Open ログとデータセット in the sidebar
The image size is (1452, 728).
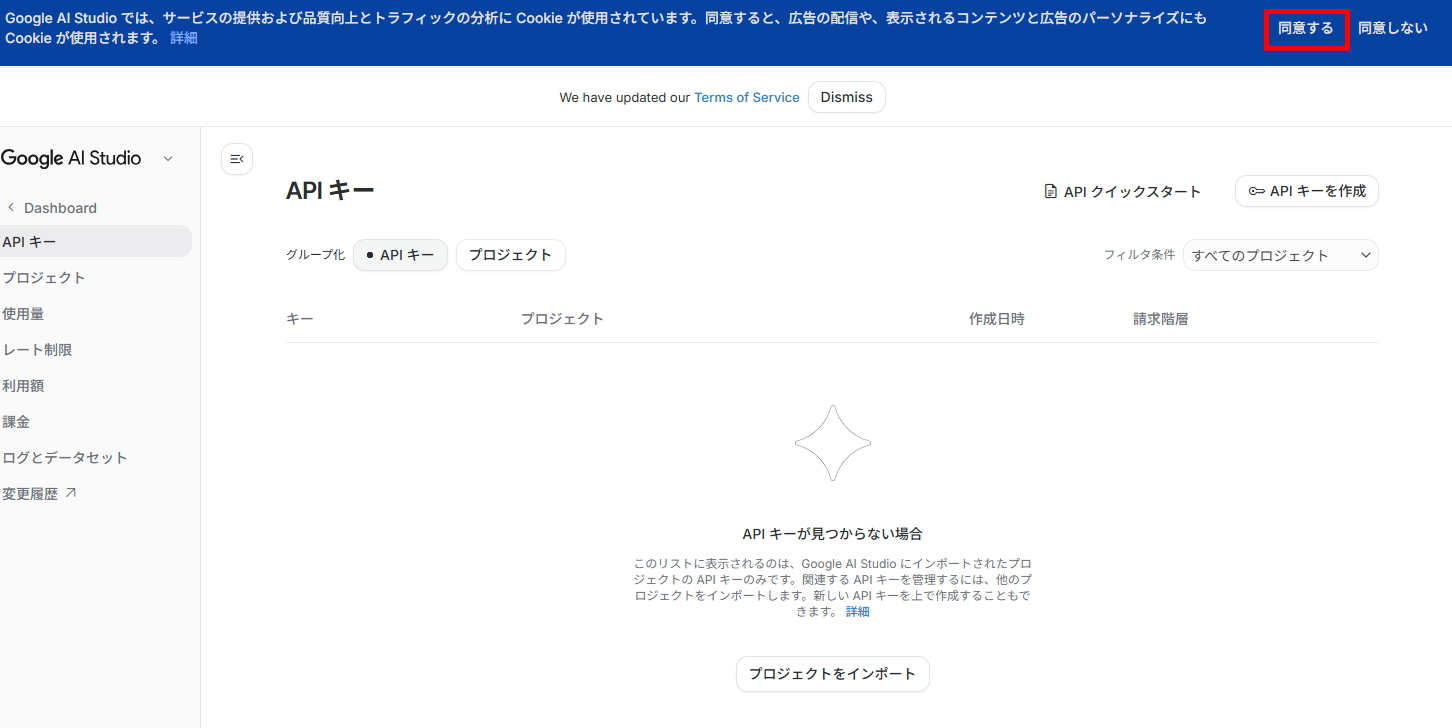(x=65, y=458)
